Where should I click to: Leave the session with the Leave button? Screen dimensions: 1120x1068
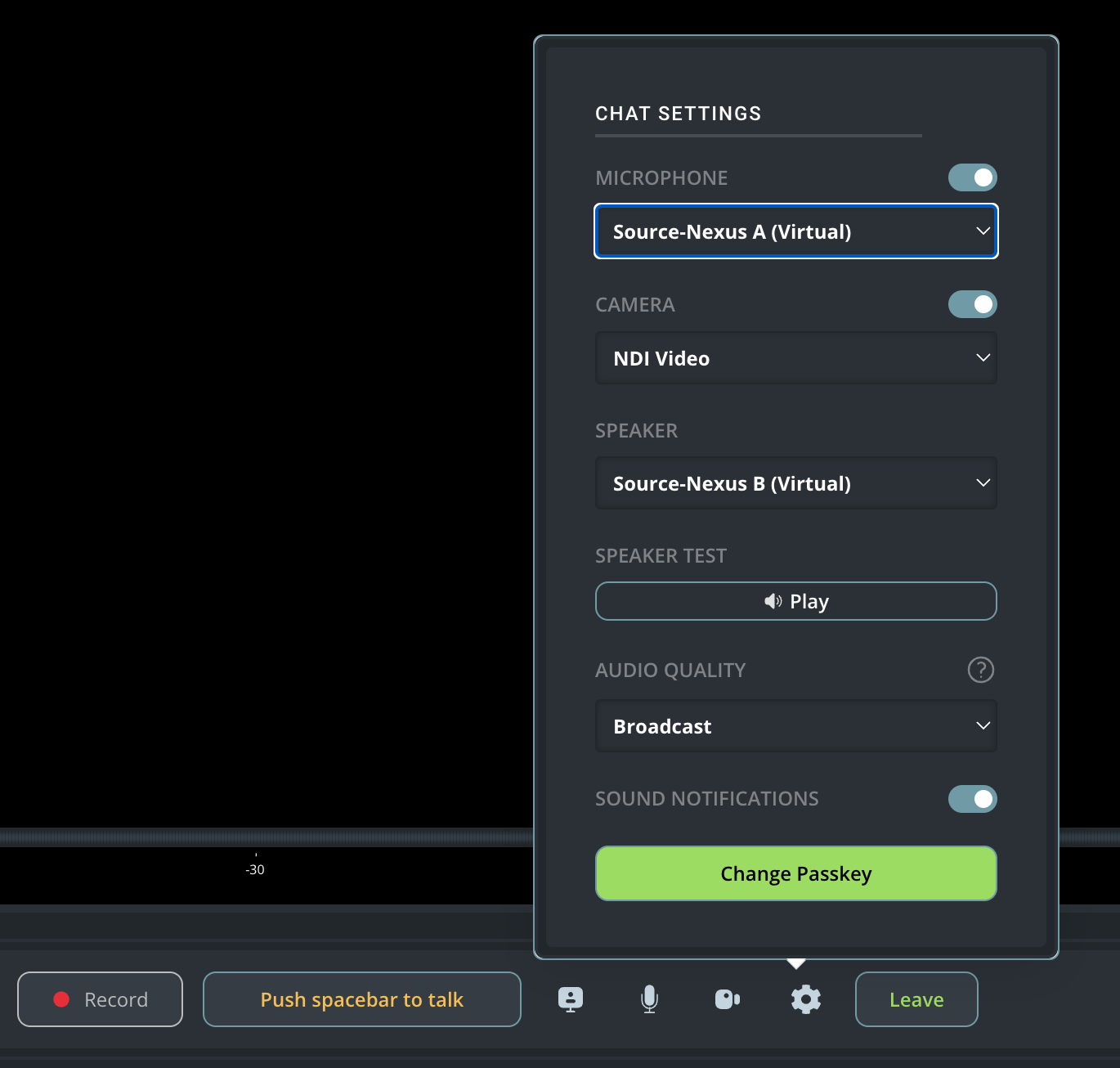pos(916,999)
